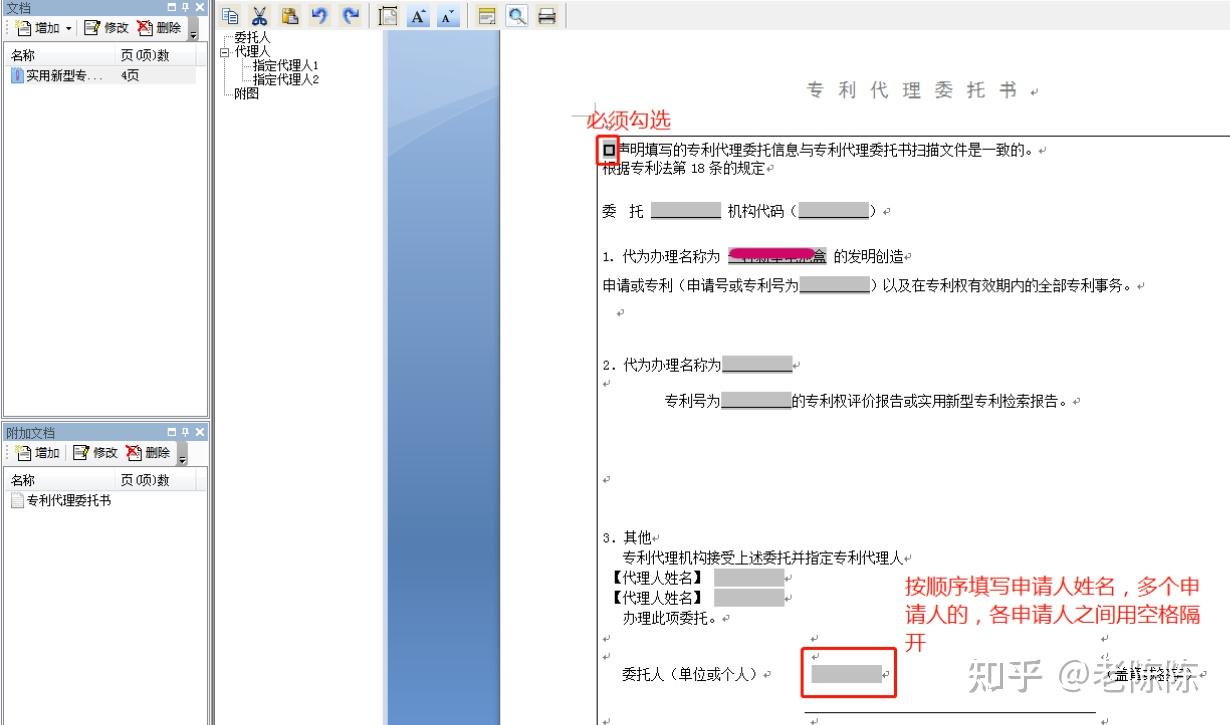Click the 页(项)数 column header in 文档 panel

(x=157, y=55)
